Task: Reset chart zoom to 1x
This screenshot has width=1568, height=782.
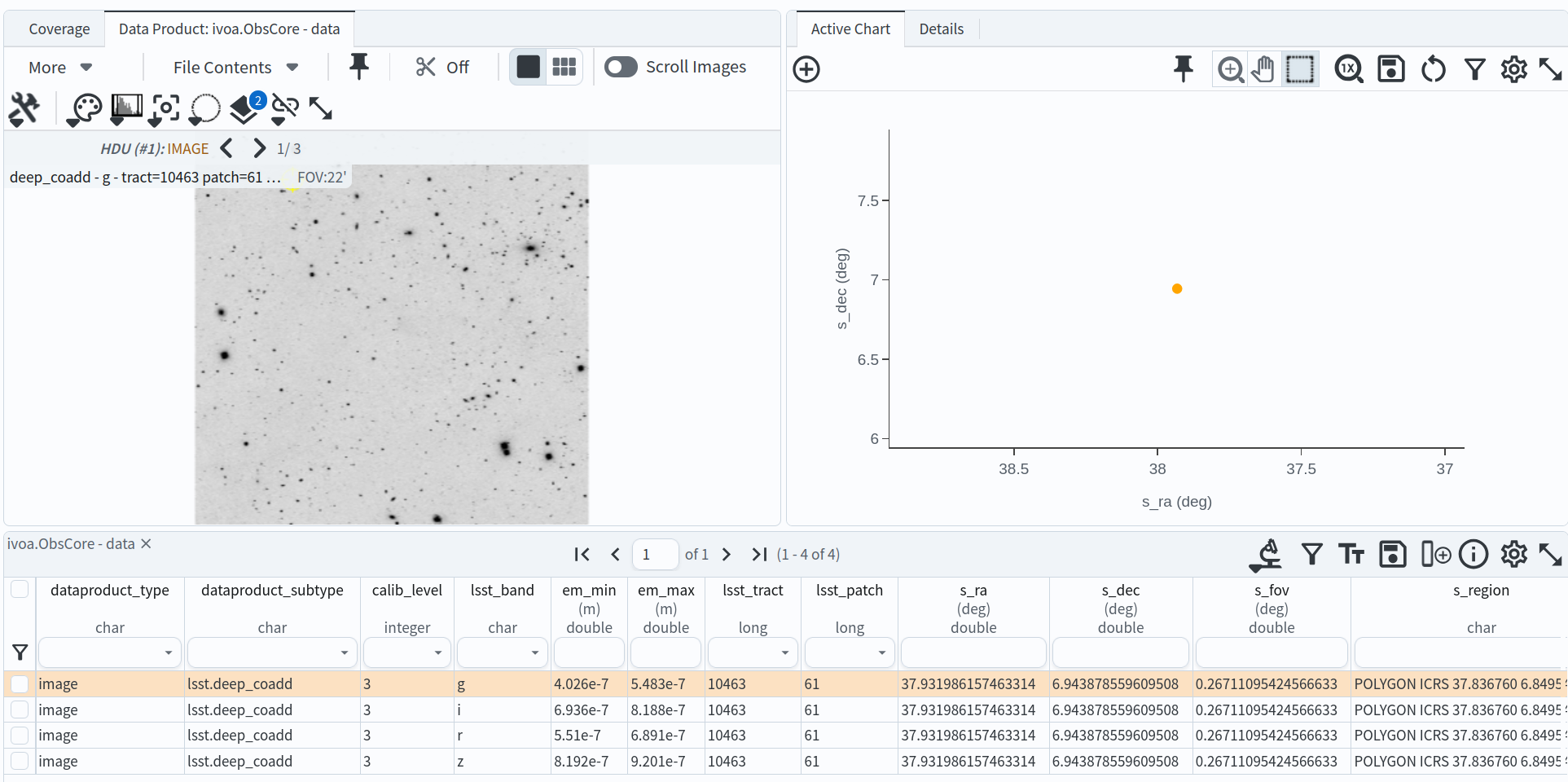Action: click(1349, 69)
